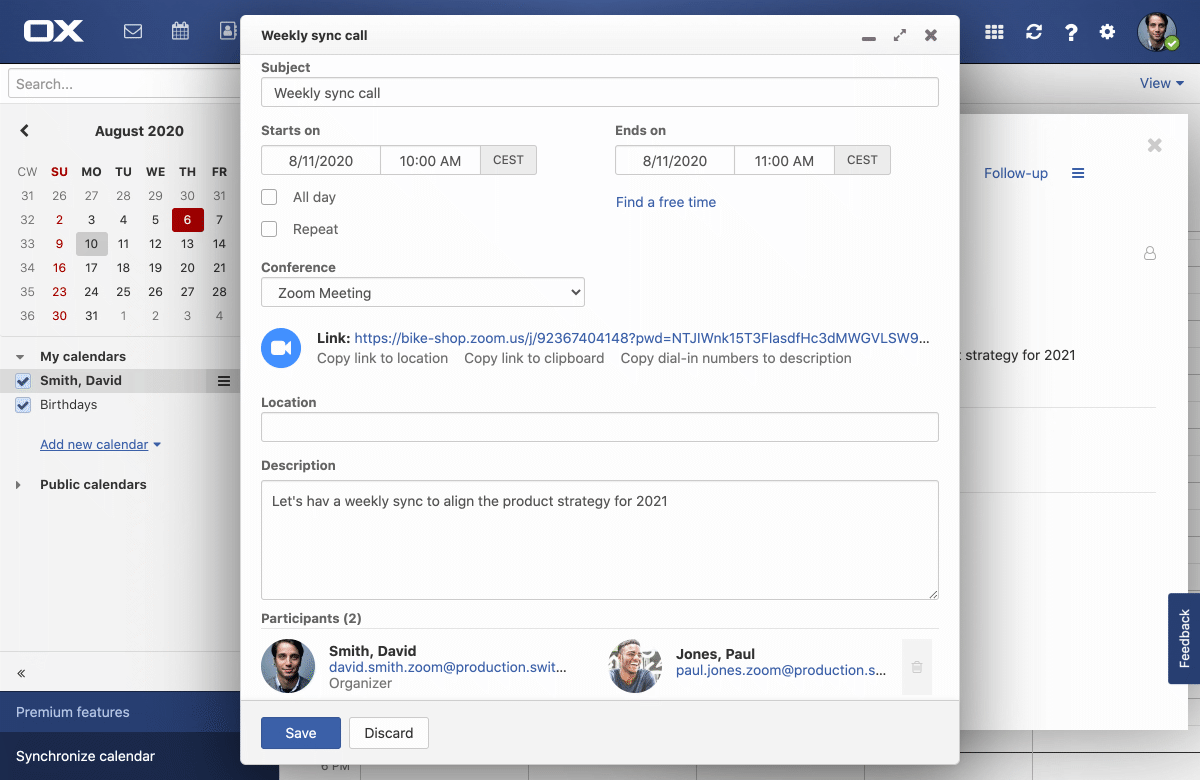1200x780 pixels.
Task: Open the Mail app icon
Action: [132, 32]
